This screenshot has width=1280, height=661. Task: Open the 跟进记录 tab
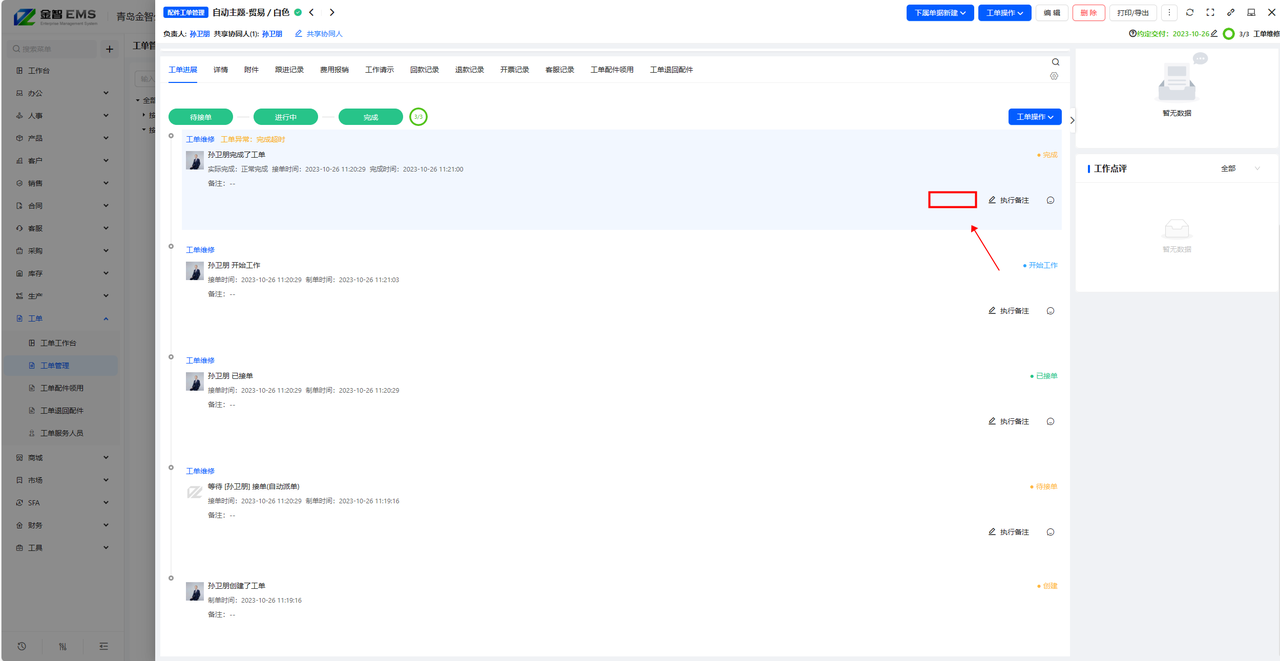[x=290, y=70]
